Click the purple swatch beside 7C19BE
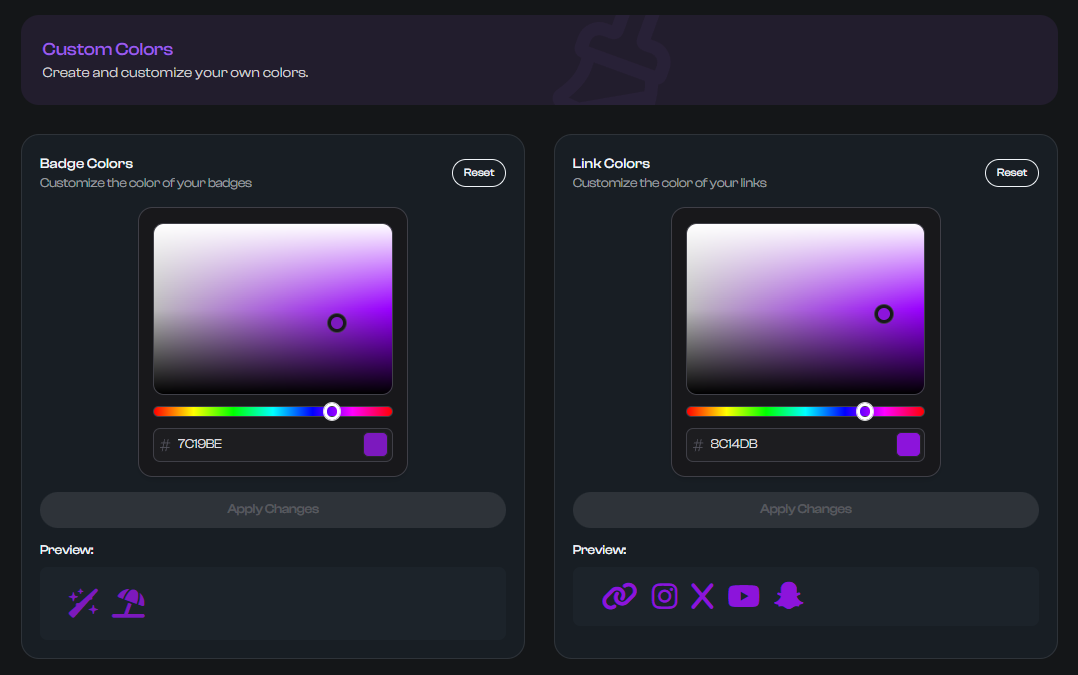The width and height of the screenshot is (1078, 675). (x=375, y=445)
